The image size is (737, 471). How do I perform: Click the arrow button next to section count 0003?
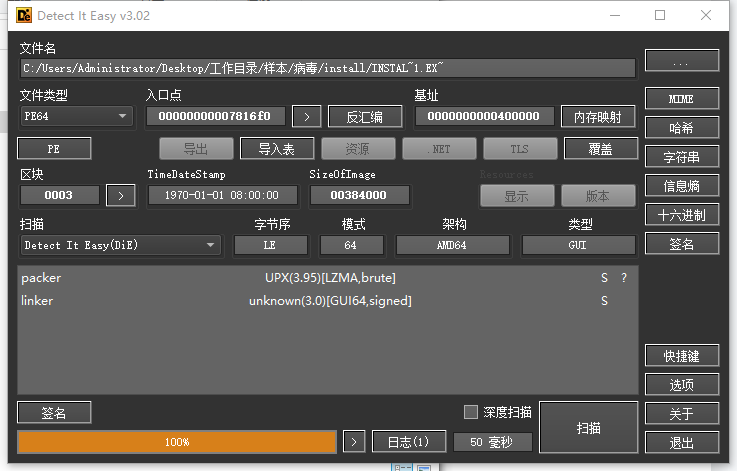[x=121, y=196]
